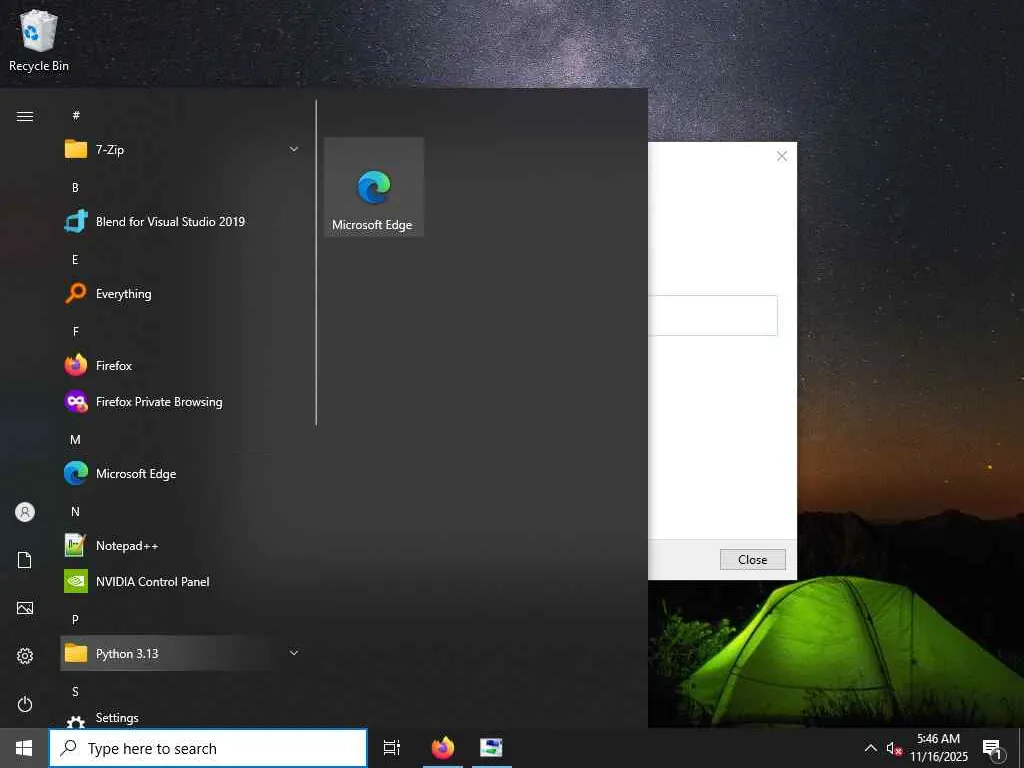This screenshot has height=768, width=1024.
Task: Select the 'P' letter section header
Action: pyautogui.click(x=75, y=620)
